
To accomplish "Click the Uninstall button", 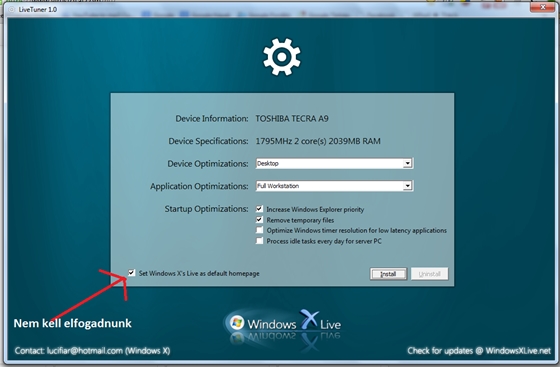I will point(429,274).
